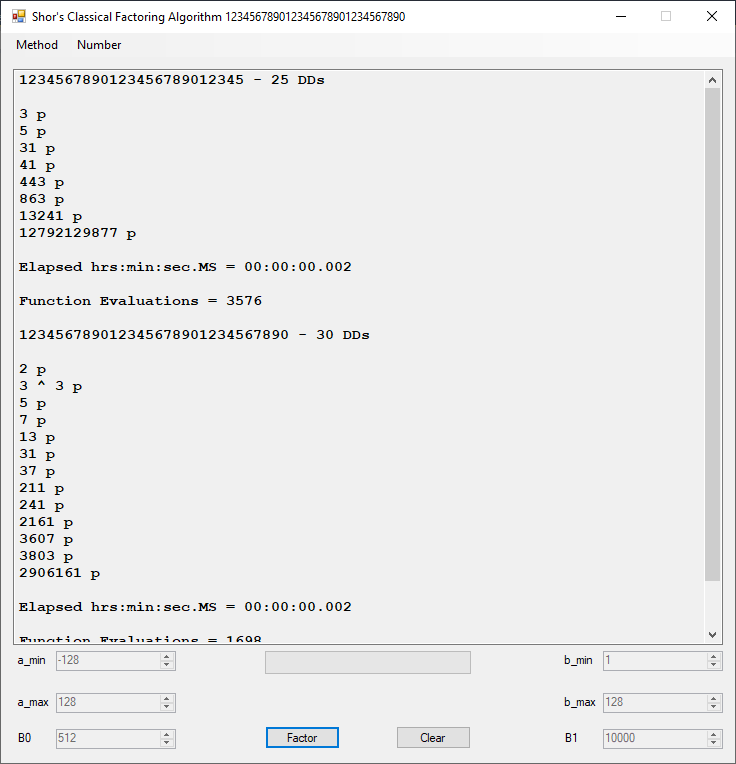Increase a_max using the up spinner arrow
The height and width of the screenshot is (764, 736).
pyautogui.click(x=167, y=698)
